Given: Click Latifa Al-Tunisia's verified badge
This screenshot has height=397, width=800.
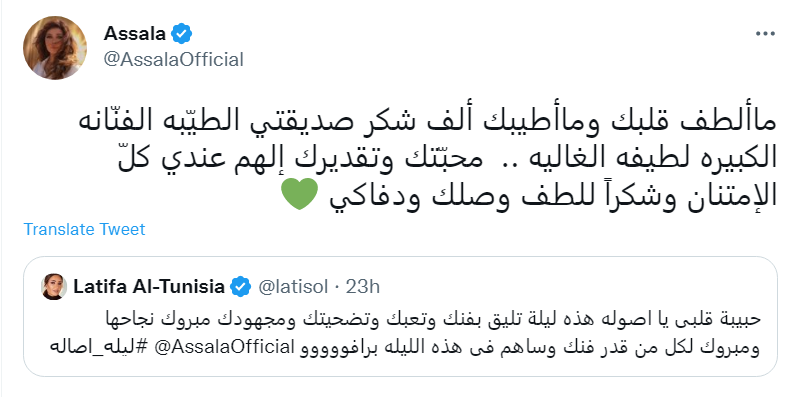Looking at the screenshot, I should (241, 287).
